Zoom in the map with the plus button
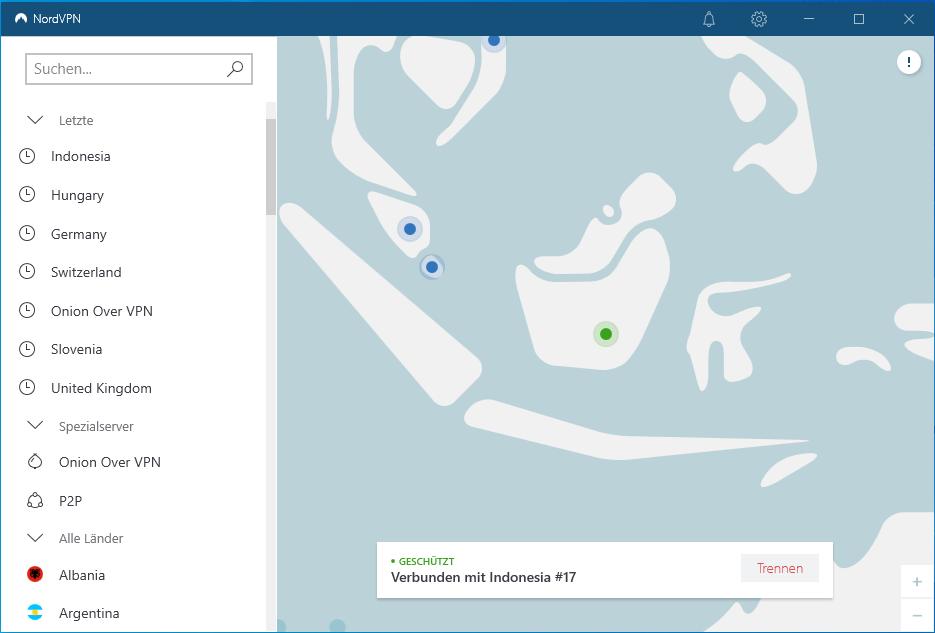The width and height of the screenshot is (935, 633). pos(917,582)
